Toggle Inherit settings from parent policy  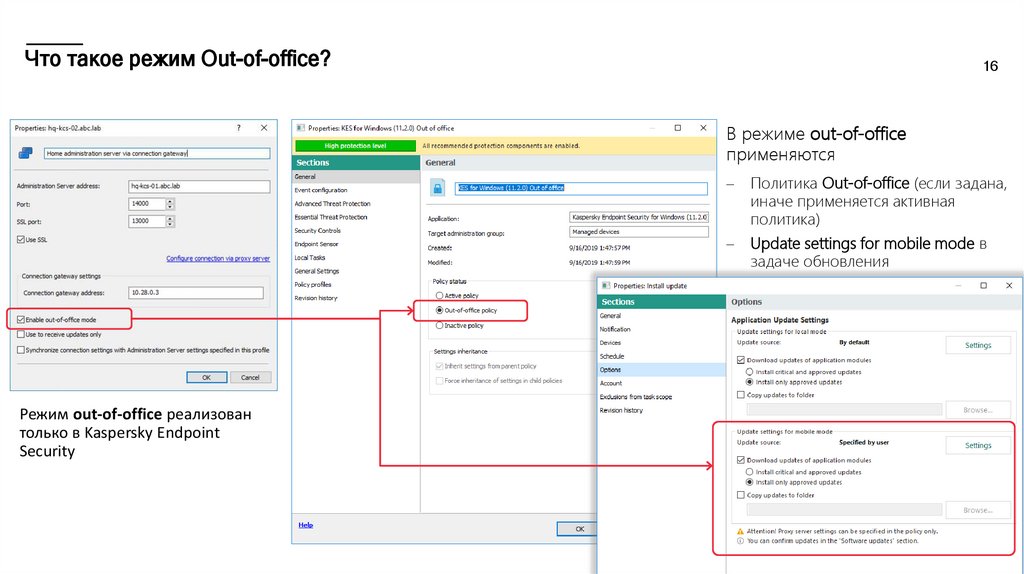440,366
